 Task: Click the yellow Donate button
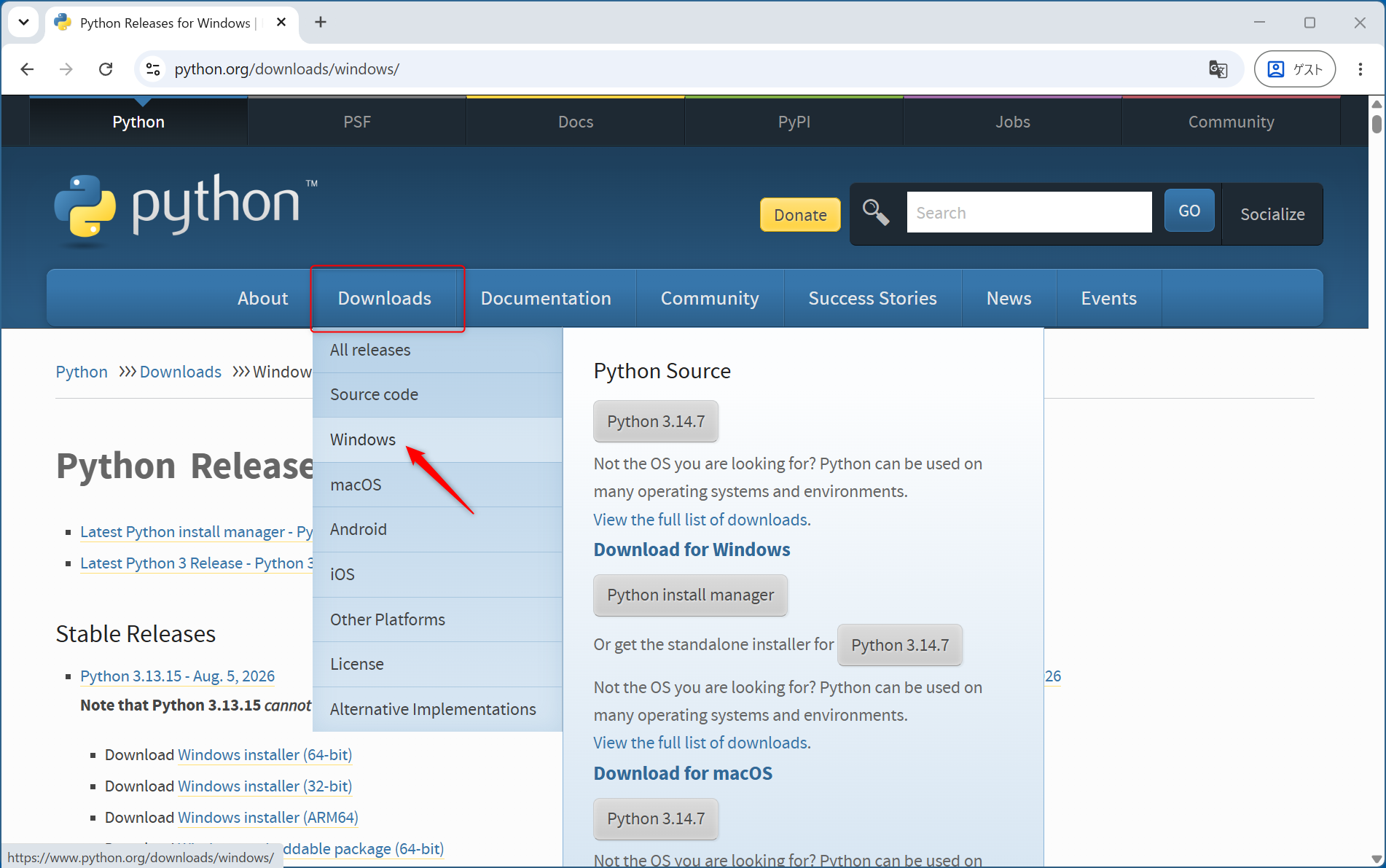(800, 215)
